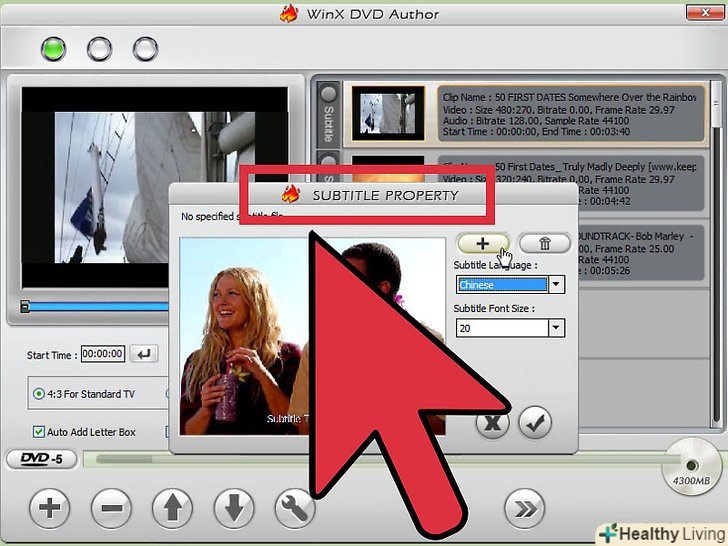The width and height of the screenshot is (728, 546).
Task: Delete subtitle with the trash button
Action: click(545, 243)
